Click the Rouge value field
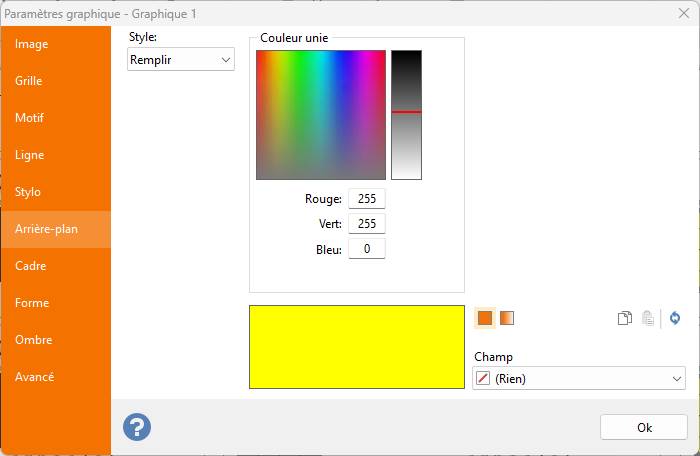 [366, 199]
